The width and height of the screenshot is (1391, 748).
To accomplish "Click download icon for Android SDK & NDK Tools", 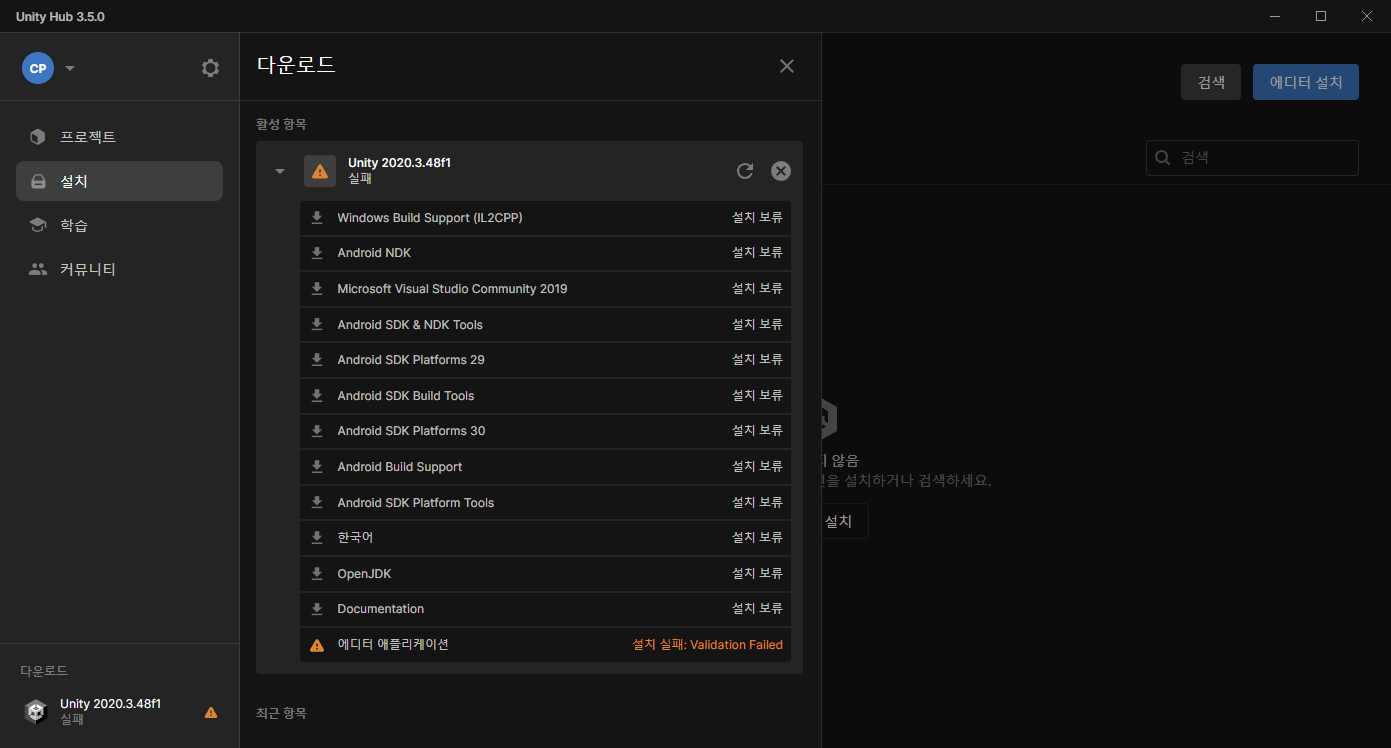I will coord(317,325).
